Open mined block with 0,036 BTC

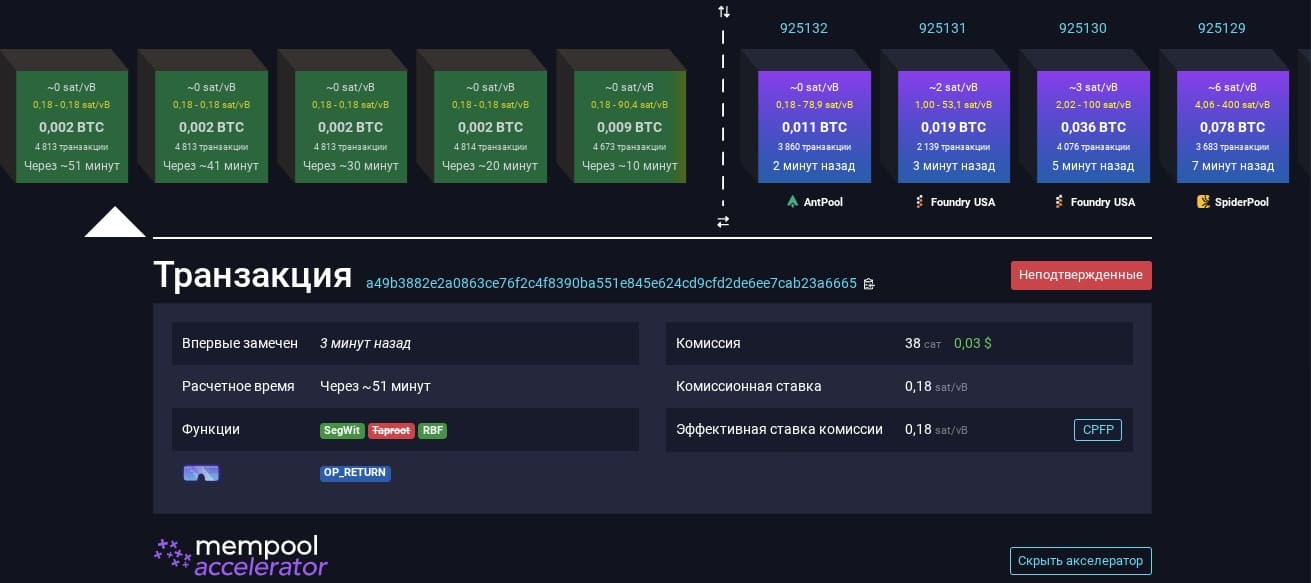pyautogui.click(x=1093, y=127)
